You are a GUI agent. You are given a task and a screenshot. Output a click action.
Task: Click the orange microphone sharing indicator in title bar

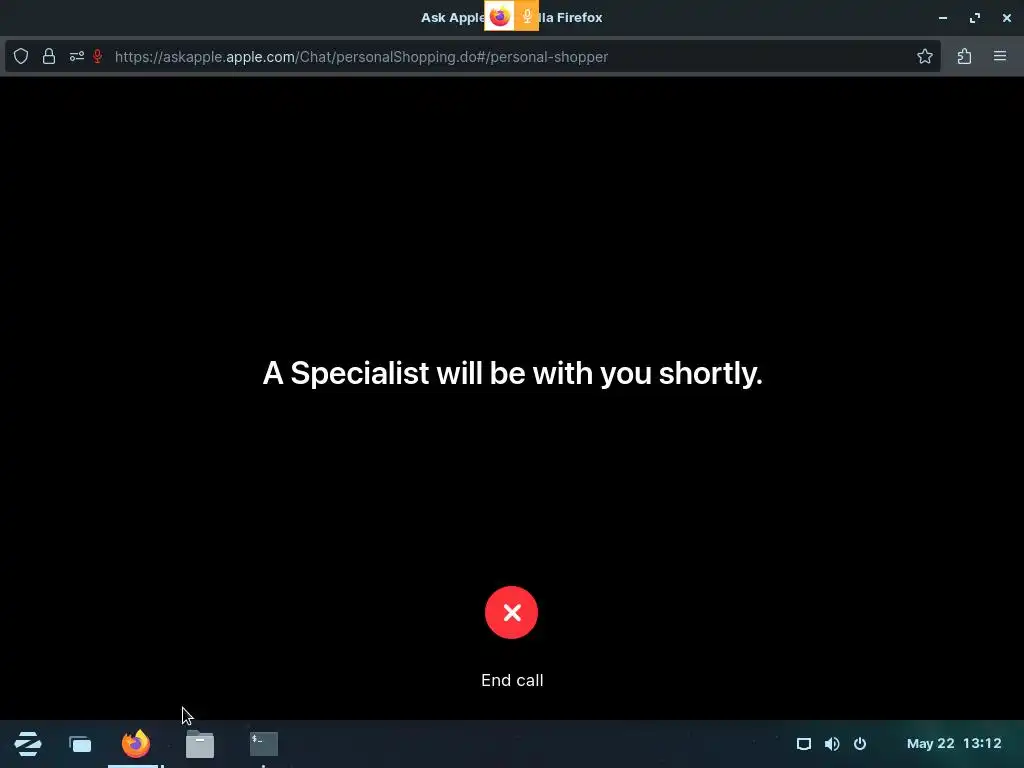click(526, 16)
